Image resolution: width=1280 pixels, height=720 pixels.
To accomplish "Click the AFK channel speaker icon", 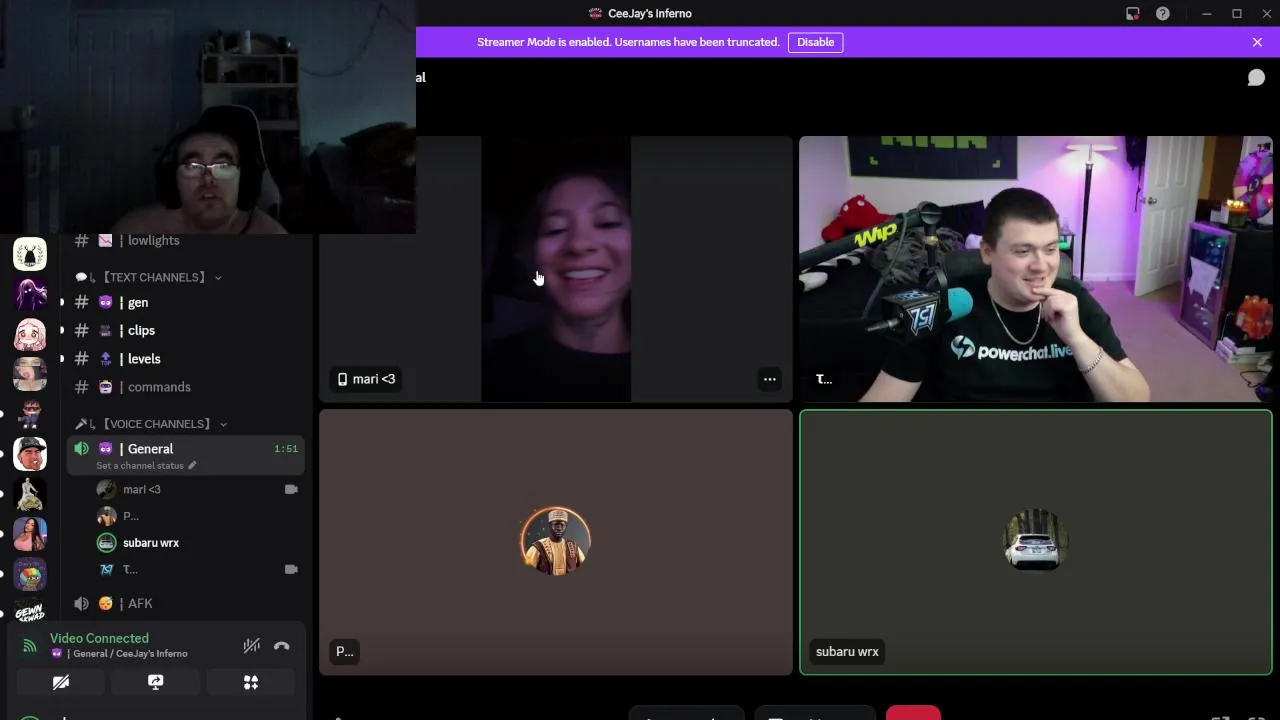I will tap(81, 603).
